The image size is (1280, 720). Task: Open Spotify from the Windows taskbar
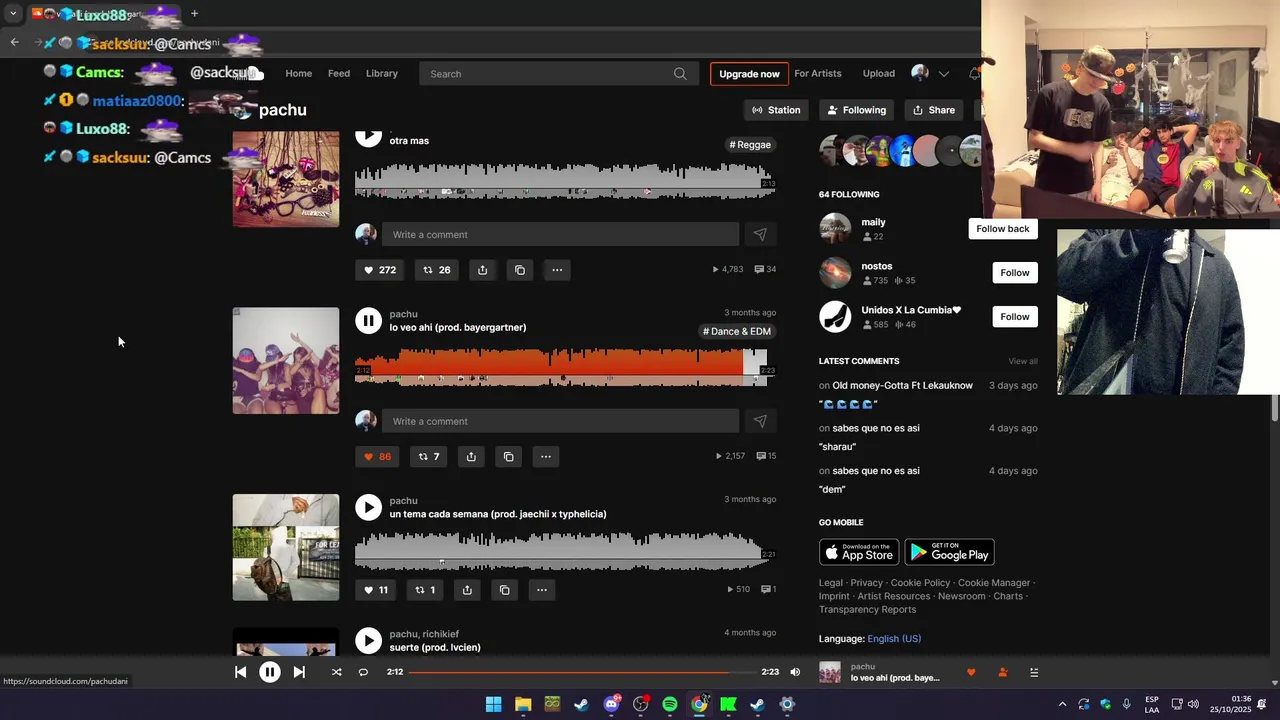coord(670,704)
